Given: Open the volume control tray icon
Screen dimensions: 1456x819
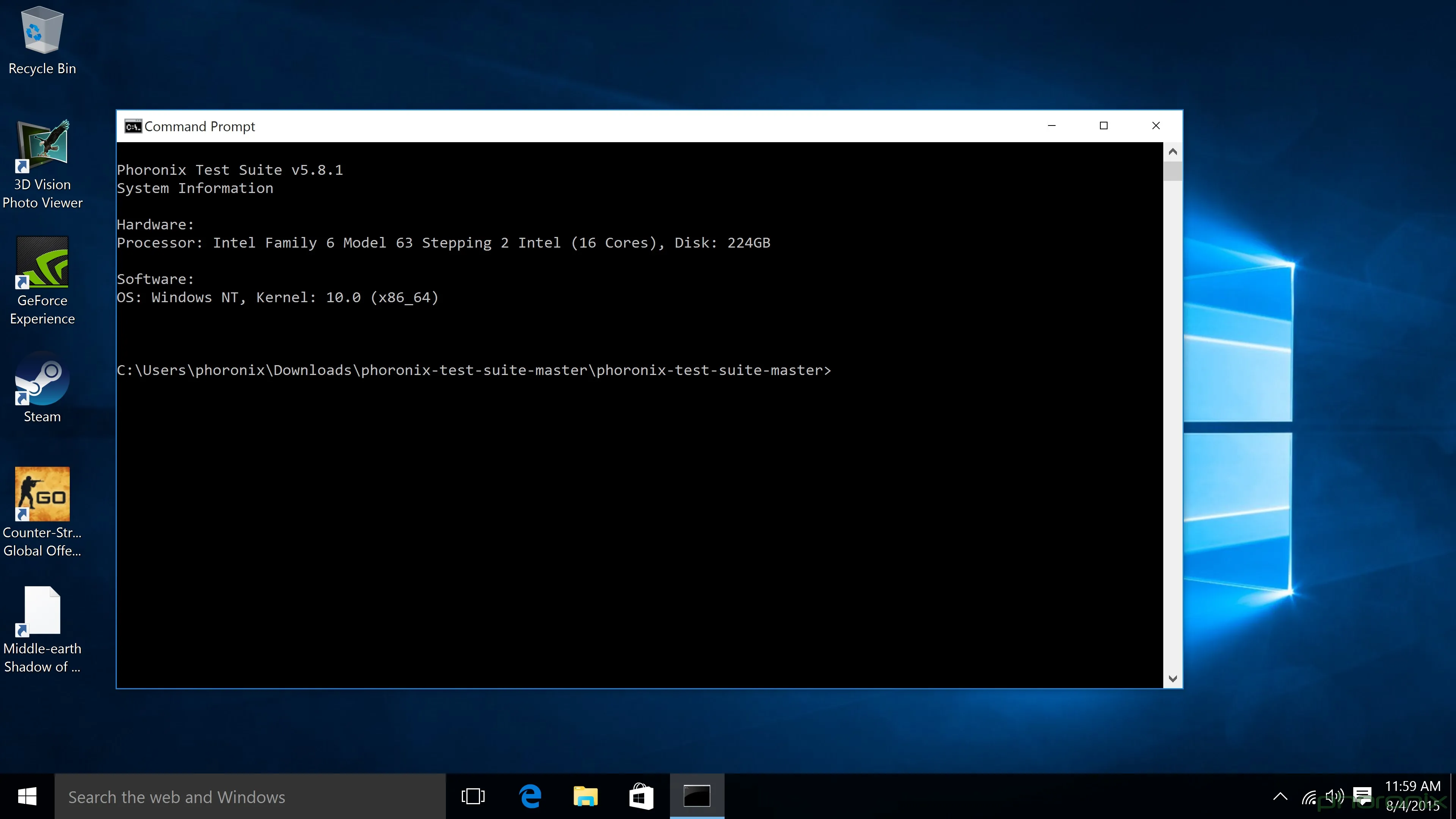Looking at the screenshot, I should point(1335,797).
